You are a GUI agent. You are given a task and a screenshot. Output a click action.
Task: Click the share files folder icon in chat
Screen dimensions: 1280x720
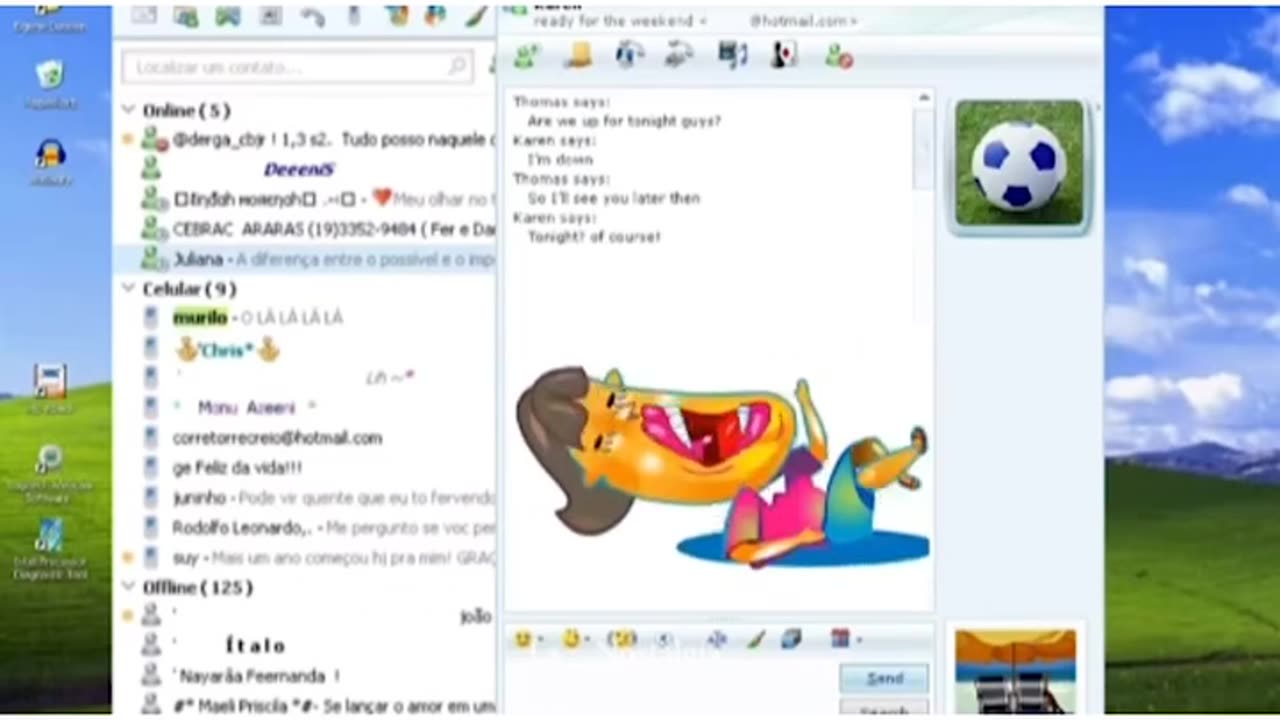click(578, 56)
